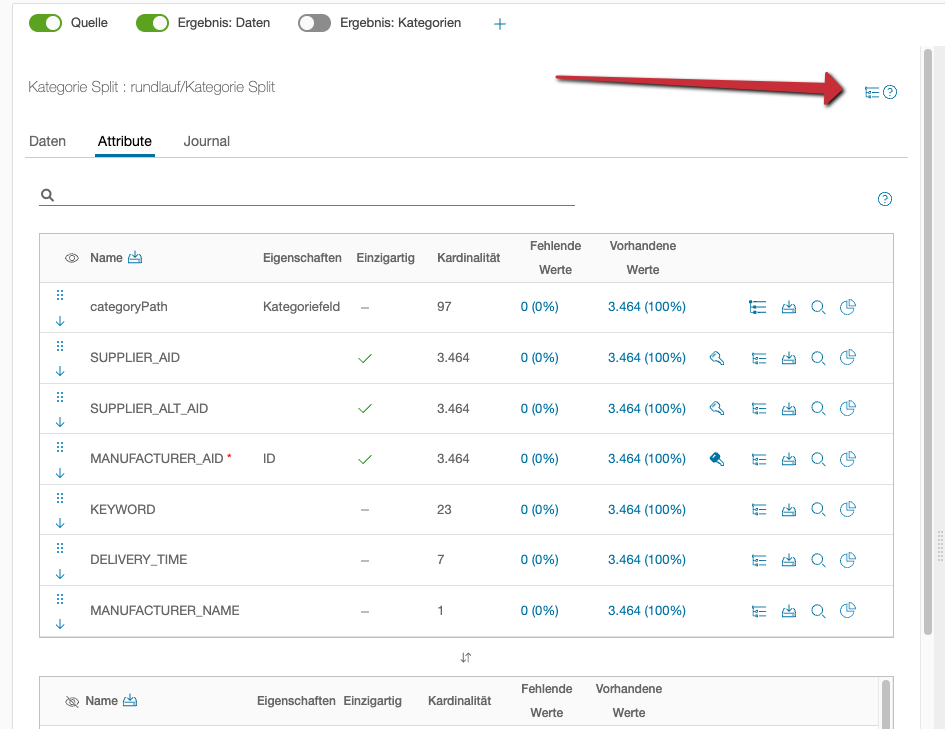Enable the Ergebnis: Kategorien switch
Screen dimensions: 945x729
click(314, 23)
